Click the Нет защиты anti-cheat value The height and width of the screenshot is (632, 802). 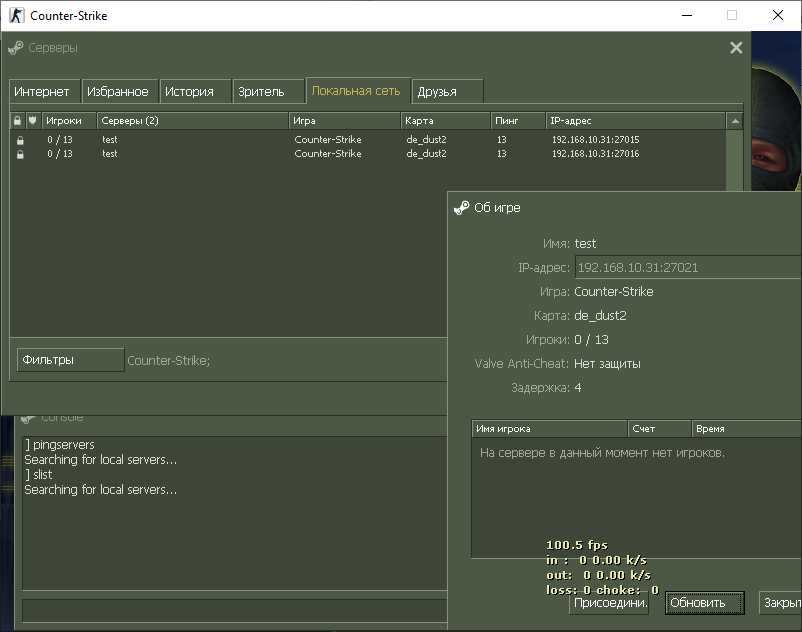(x=607, y=364)
